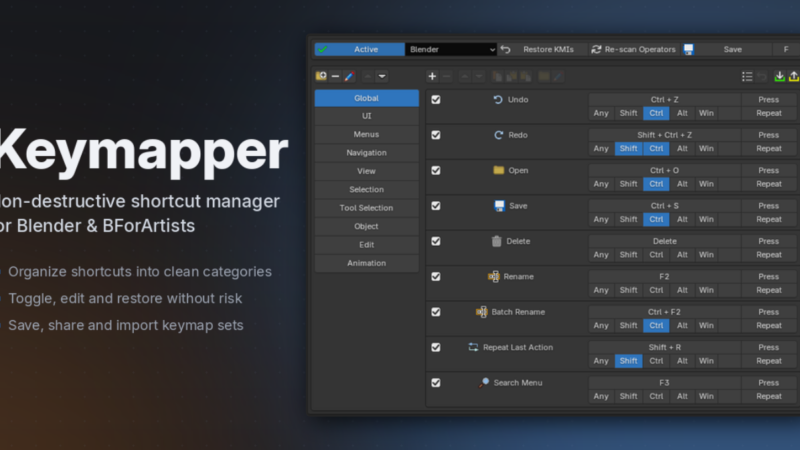Uncheck the Open shortcut checkbox
800x450 pixels.
point(436,170)
